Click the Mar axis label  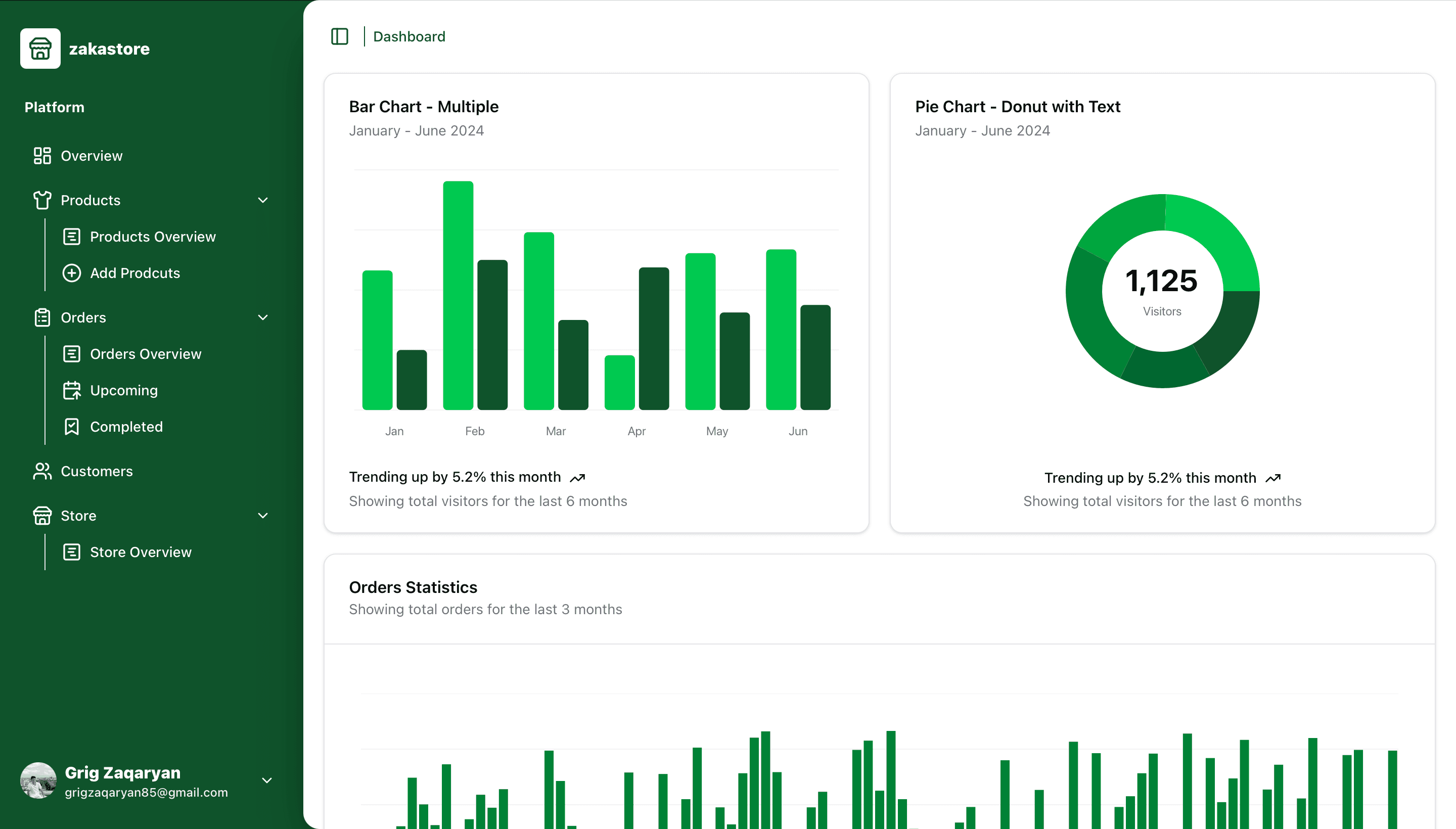point(555,431)
